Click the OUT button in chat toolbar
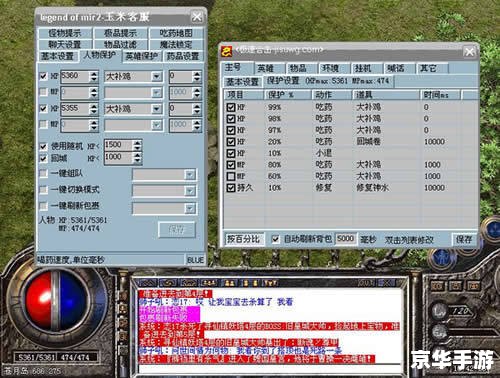The image size is (500, 378). click(x=366, y=283)
